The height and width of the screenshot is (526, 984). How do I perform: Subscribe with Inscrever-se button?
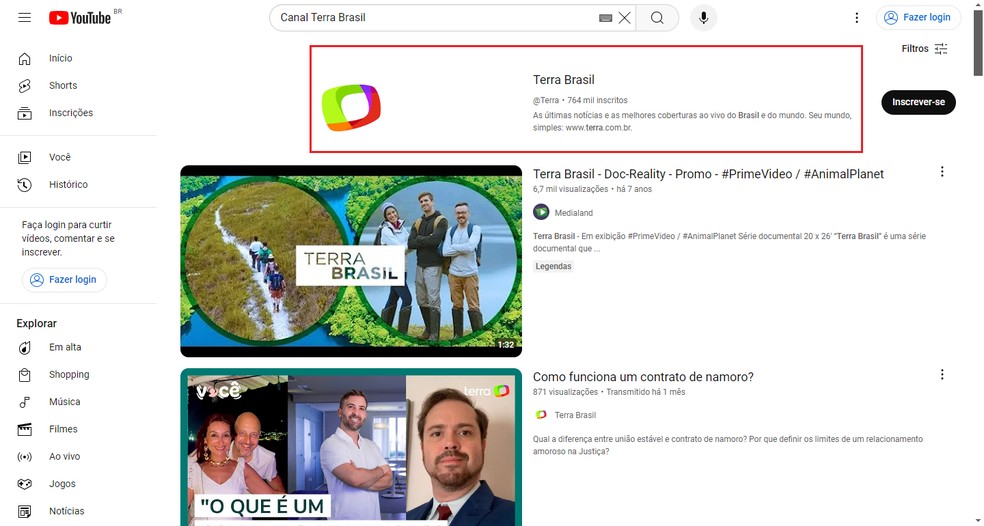point(918,102)
